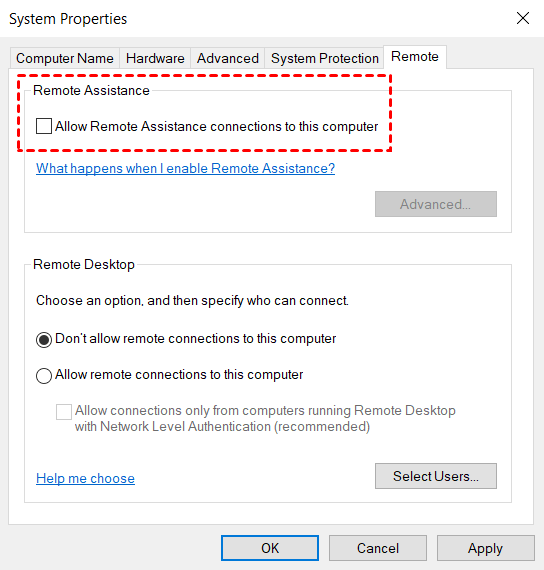Image resolution: width=544 pixels, height=570 pixels.
Task: Click the System Properties title bar text
Action: pyautogui.click(x=68, y=19)
